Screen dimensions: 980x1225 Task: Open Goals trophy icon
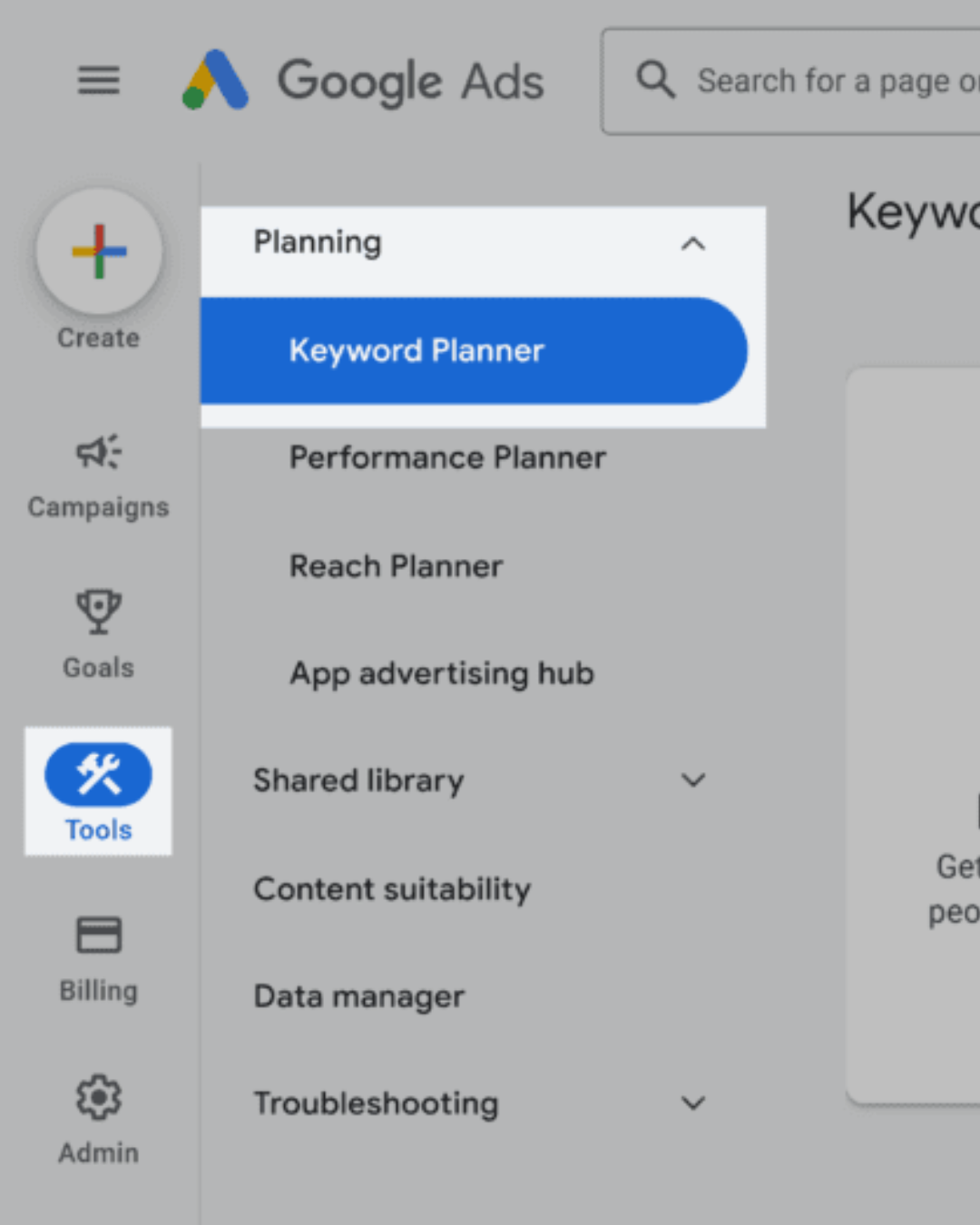tap(98, 612)
